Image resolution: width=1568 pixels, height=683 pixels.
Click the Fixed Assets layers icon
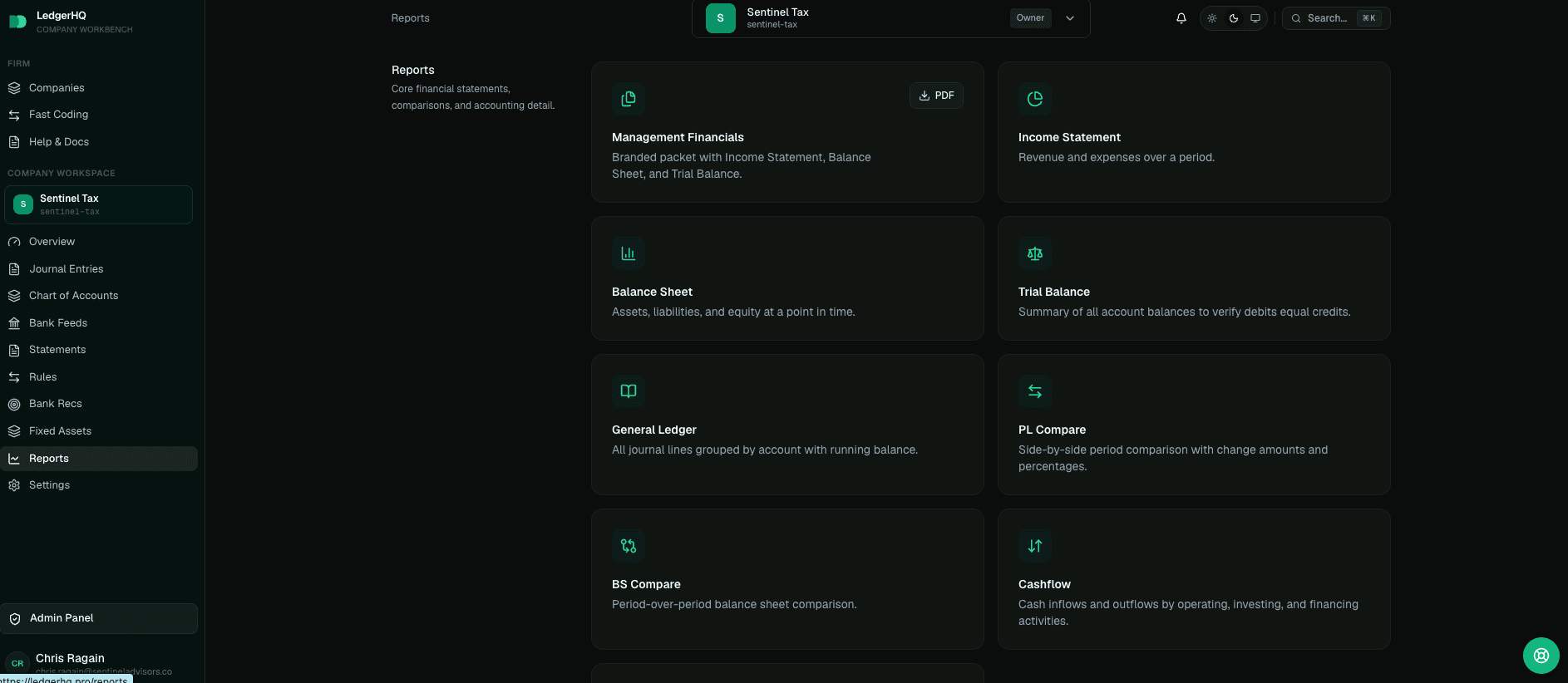(x=14, y=431)
